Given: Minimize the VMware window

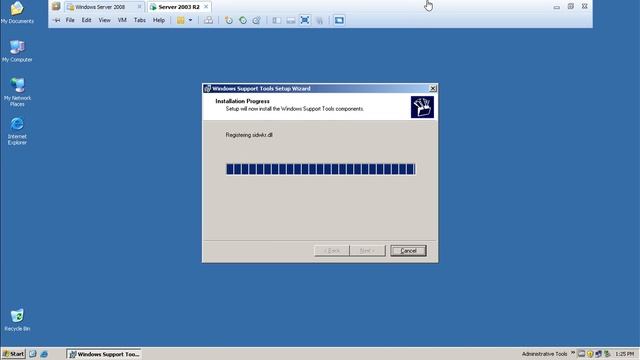Looking at the screenshot, I should pos(557,7).
